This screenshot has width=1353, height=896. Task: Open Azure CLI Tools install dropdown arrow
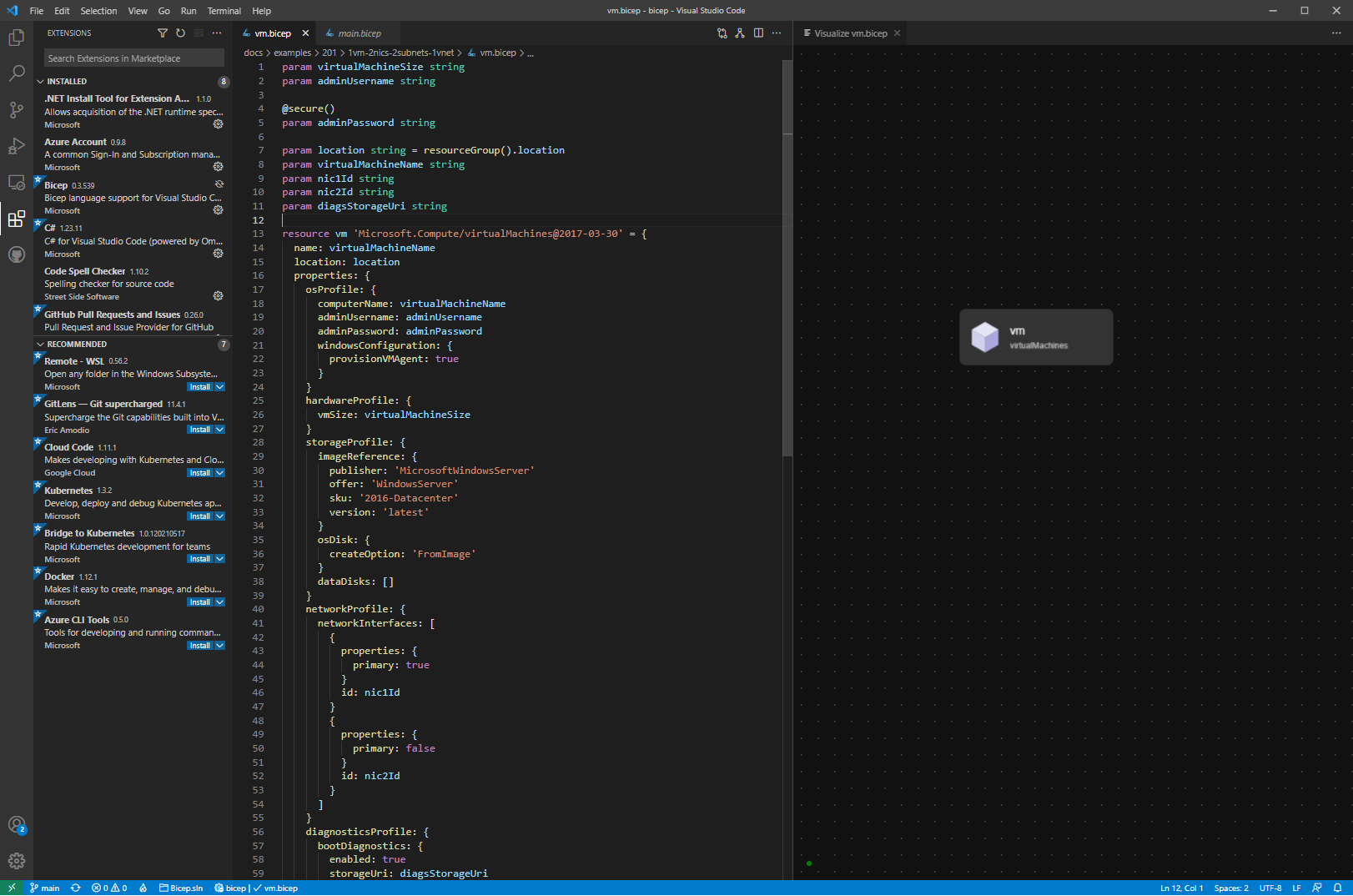point(220,646)
